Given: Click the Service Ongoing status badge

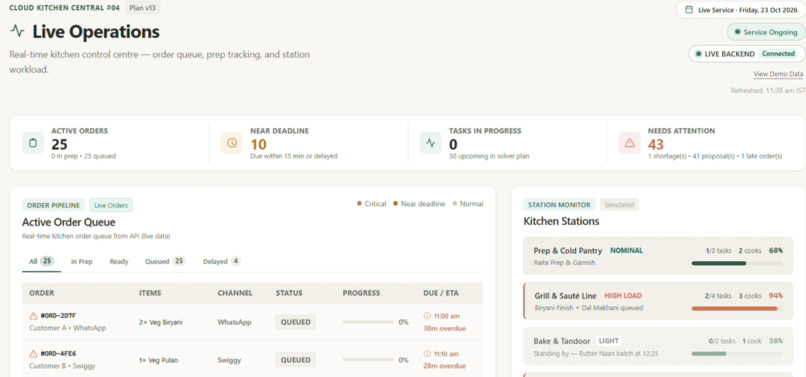Looking at the screenshot, I should click(766, 32).
